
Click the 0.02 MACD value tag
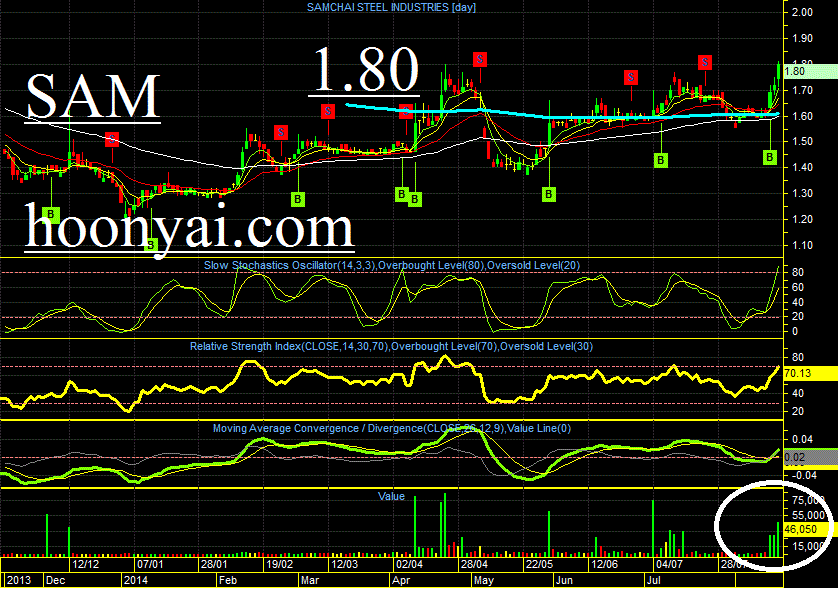[810, 457]
